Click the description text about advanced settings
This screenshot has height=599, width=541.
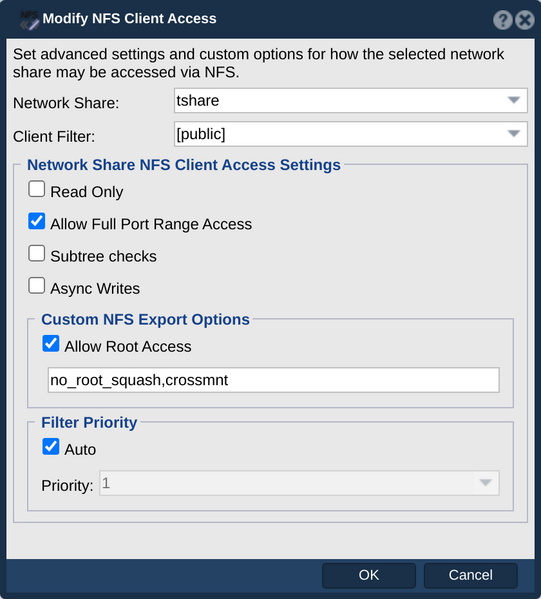[x=258, y=63]
